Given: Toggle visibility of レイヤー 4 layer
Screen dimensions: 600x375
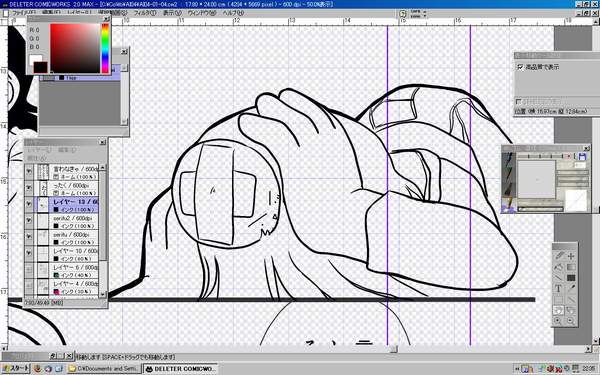Looking at the screenshot, I should 29,287.
